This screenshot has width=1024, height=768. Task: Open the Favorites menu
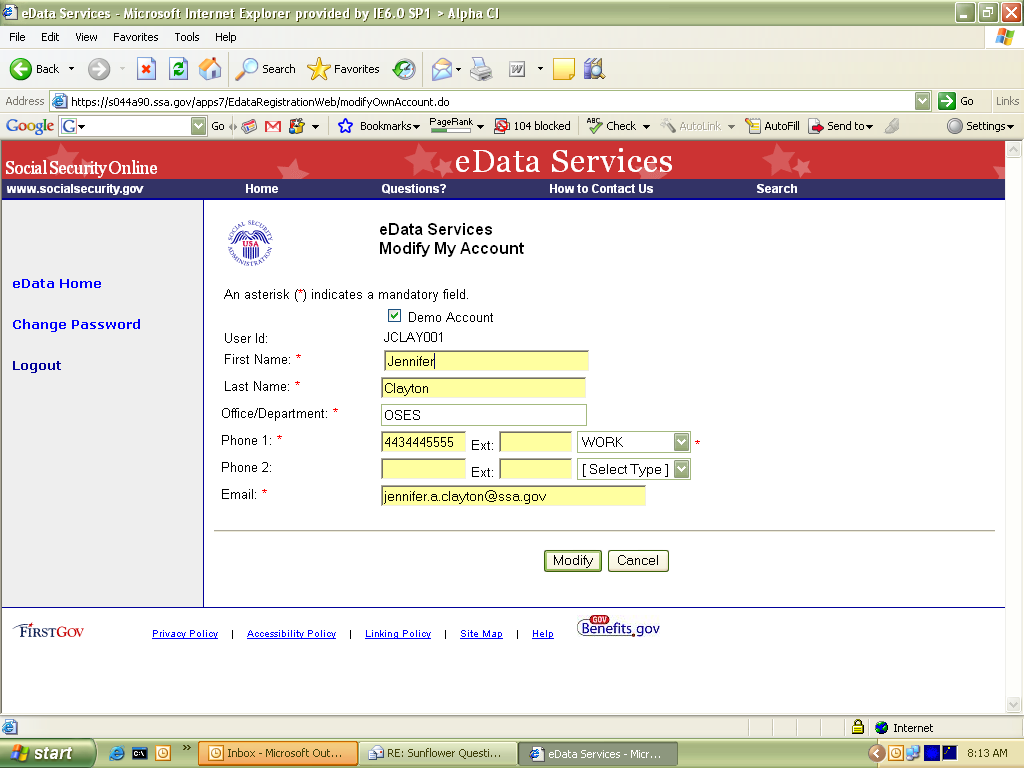point(135,37)
